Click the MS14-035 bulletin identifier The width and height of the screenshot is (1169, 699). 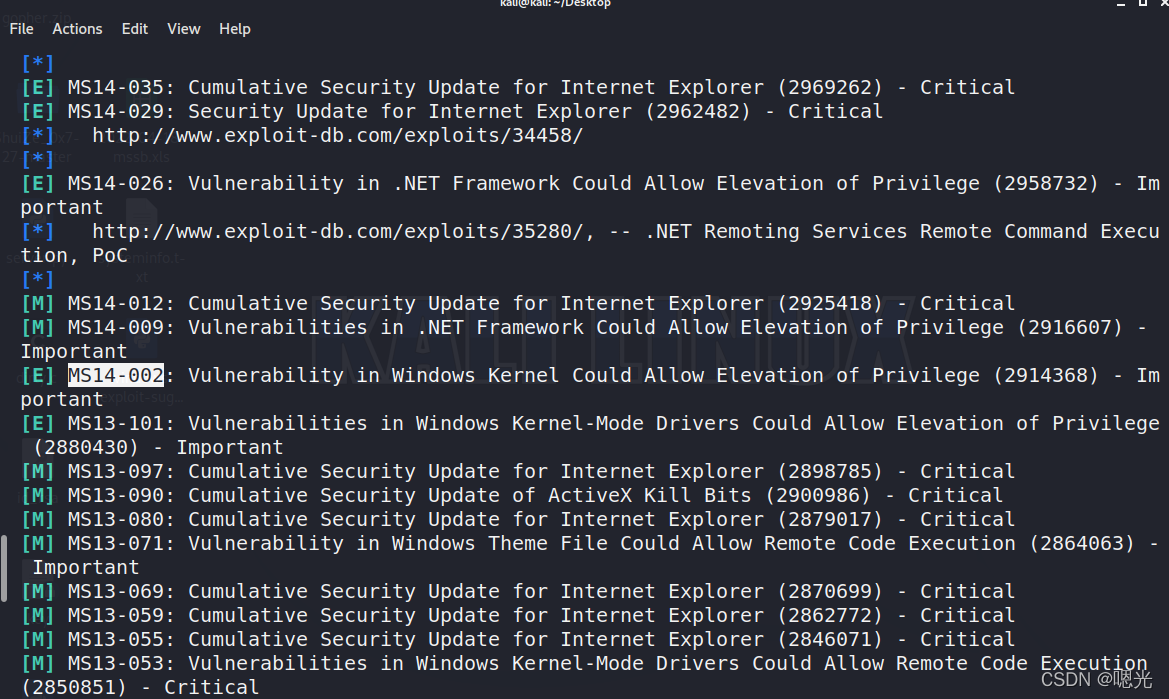(115, 87)
